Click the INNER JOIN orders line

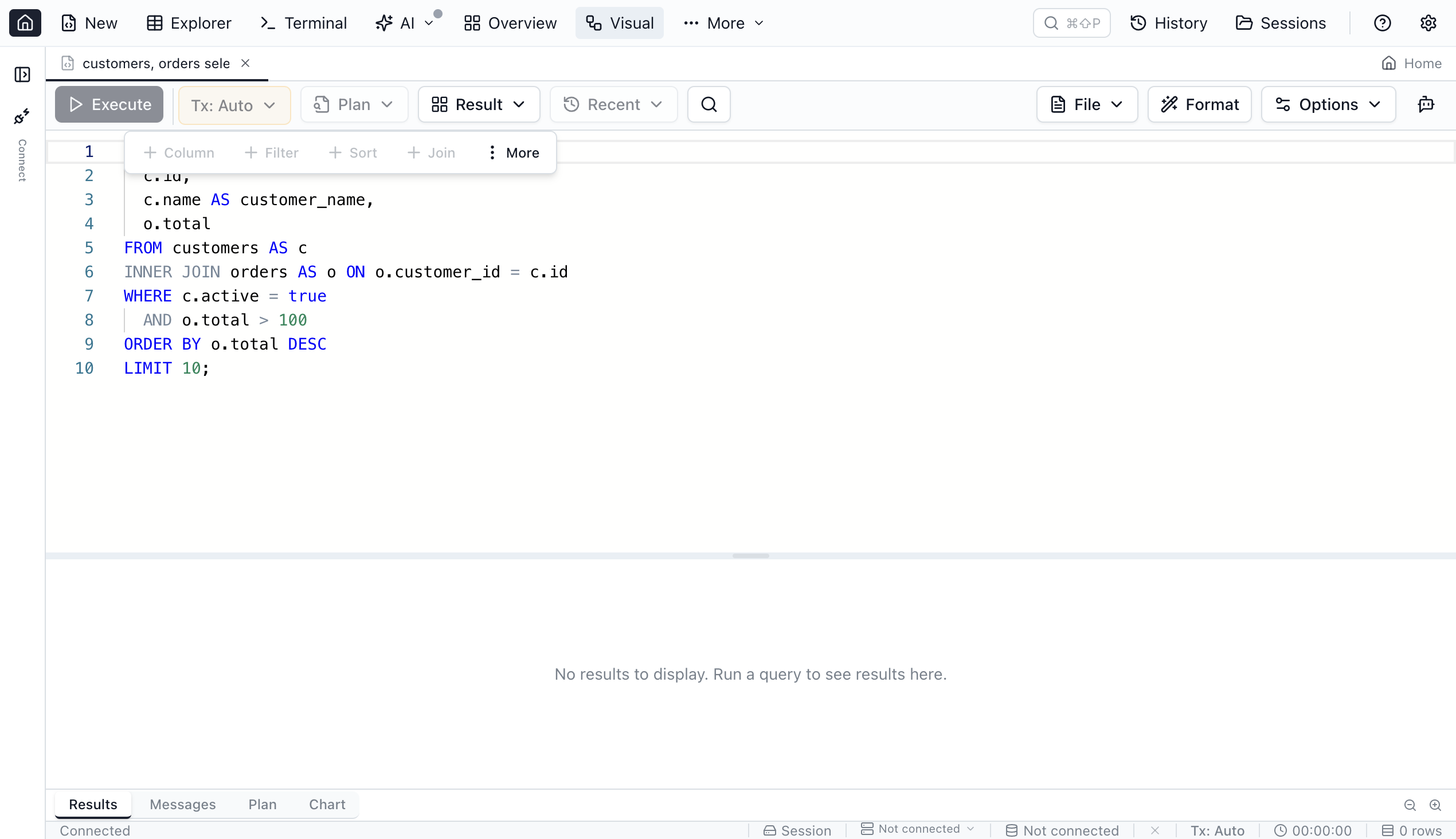pos(346,272)
